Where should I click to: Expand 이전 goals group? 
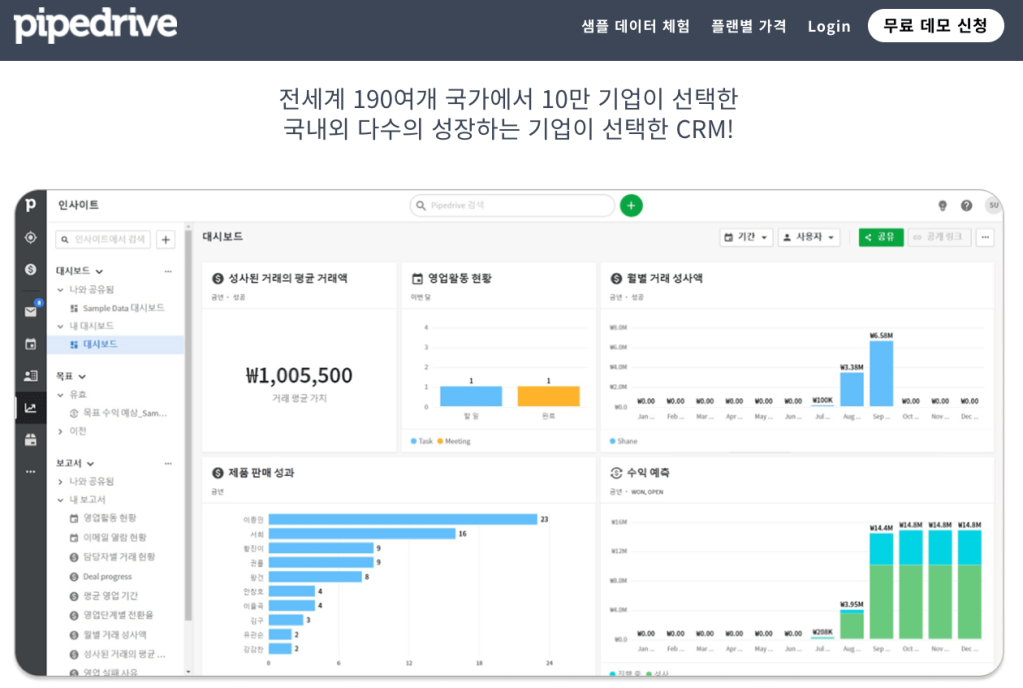[x=61, y=431]
